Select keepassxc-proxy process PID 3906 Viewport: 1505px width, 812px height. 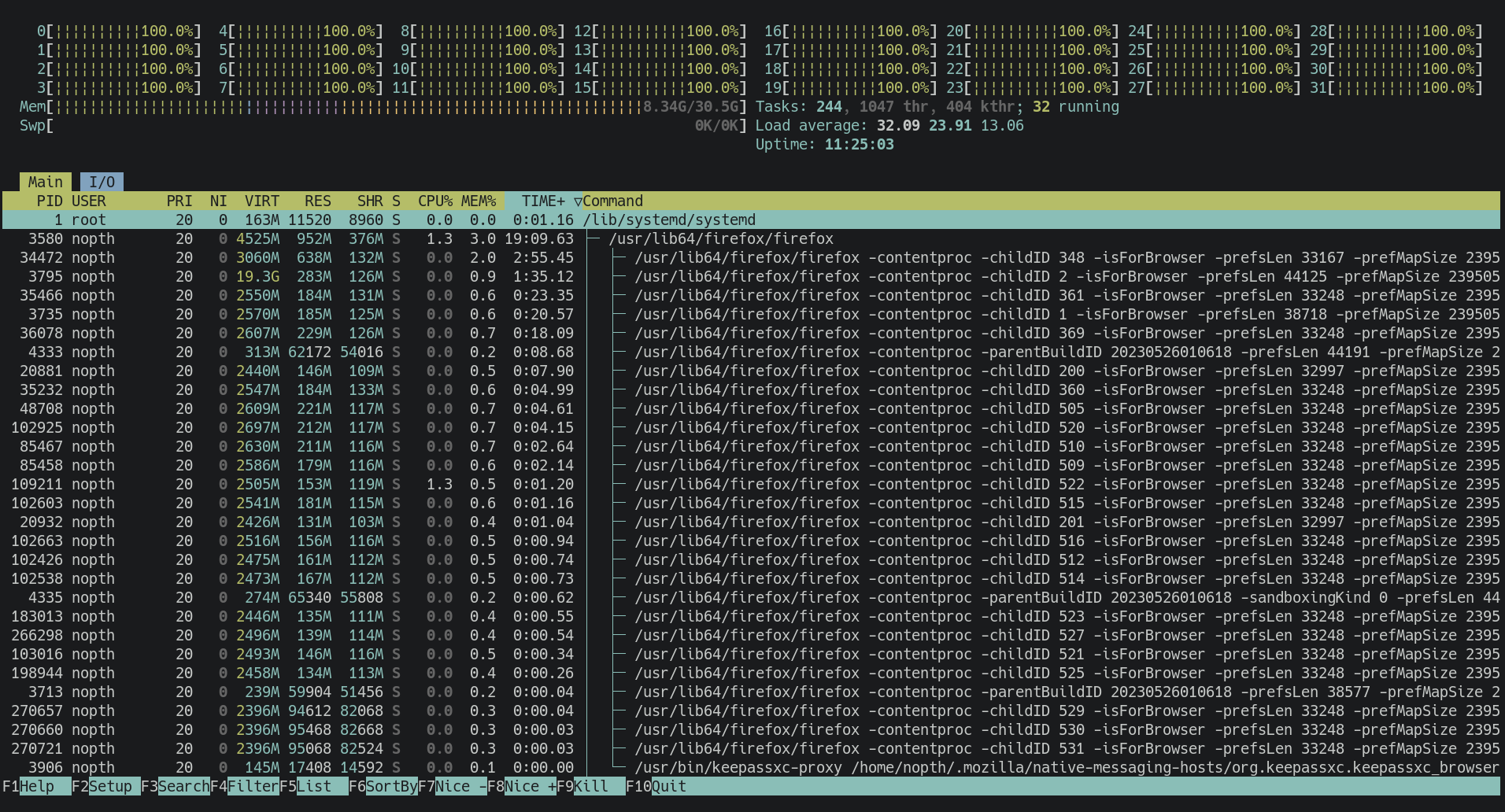[x=752, y=767]
